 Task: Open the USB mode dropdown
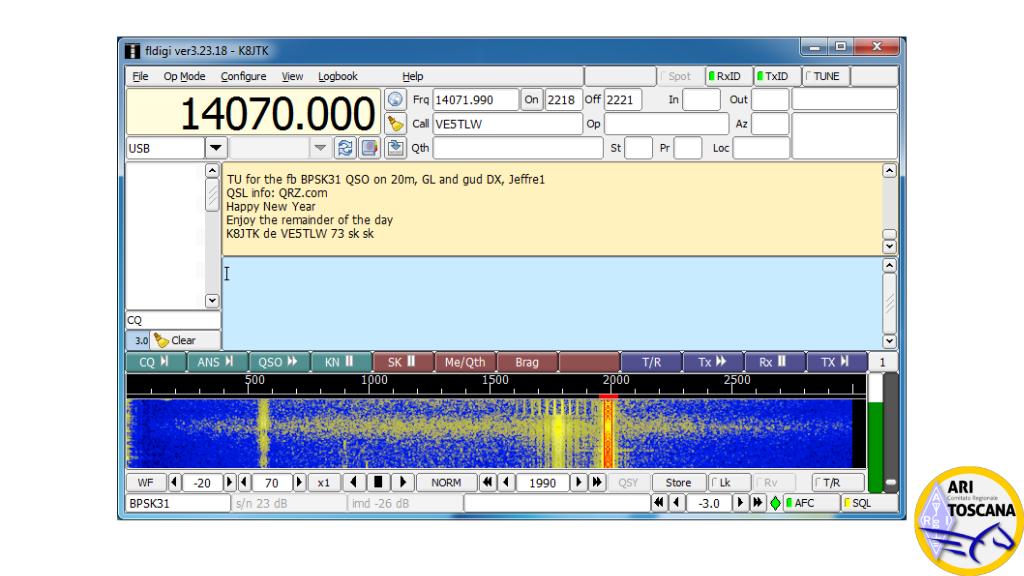pos(216,148)
